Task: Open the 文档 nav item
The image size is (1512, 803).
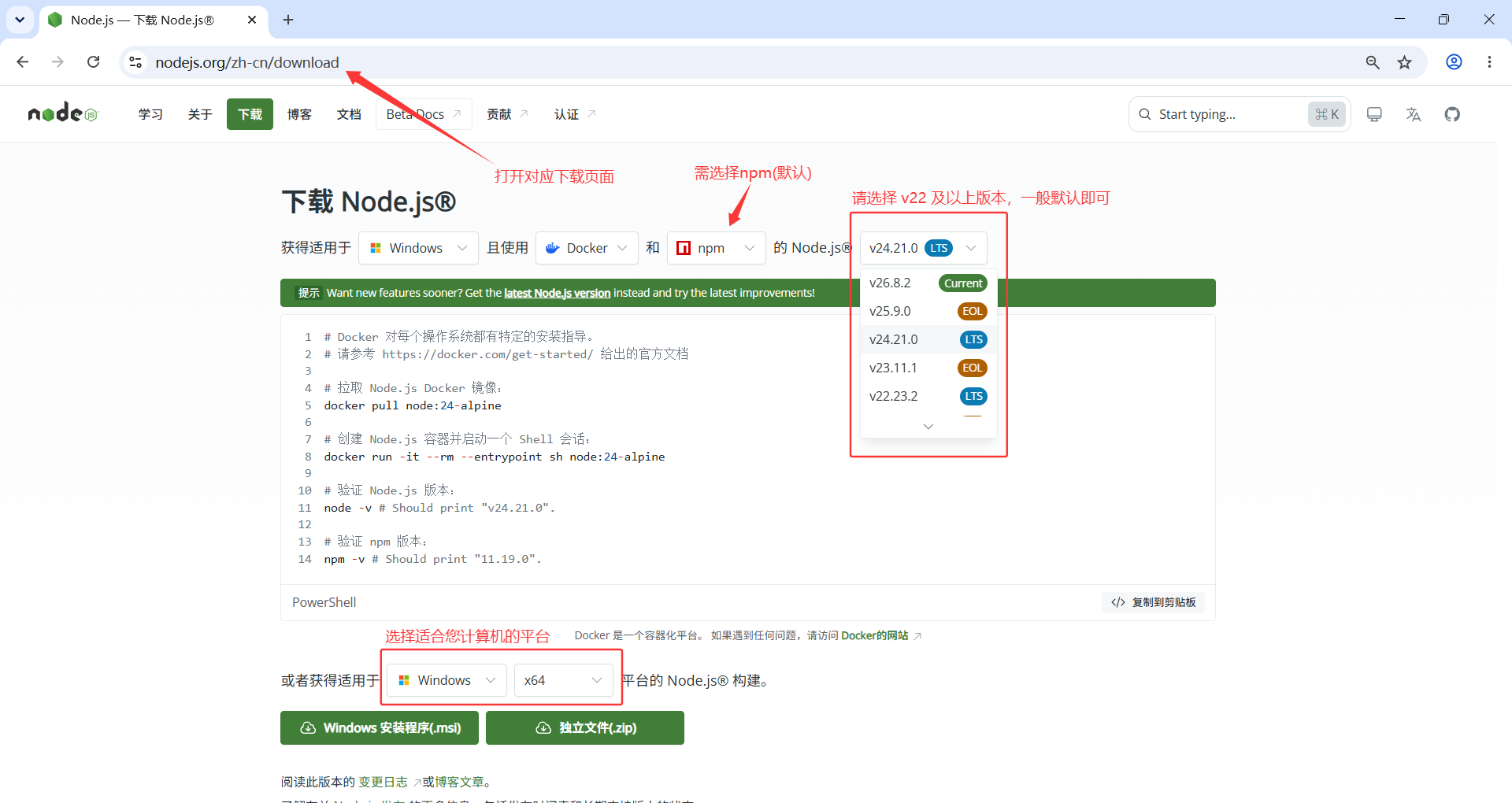Action: coord(349,114)
